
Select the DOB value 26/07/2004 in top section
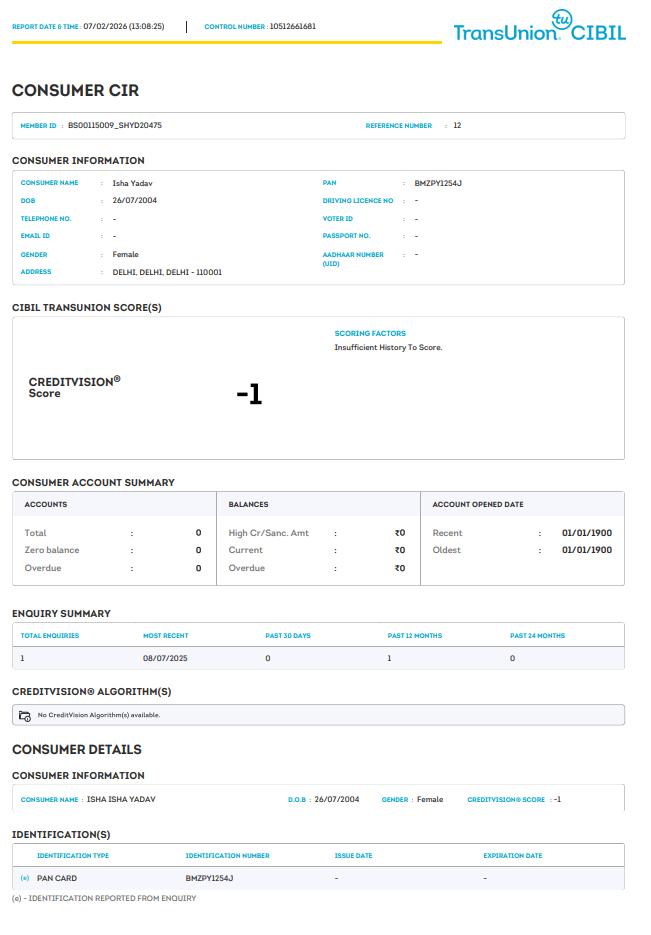click(135, 200)
